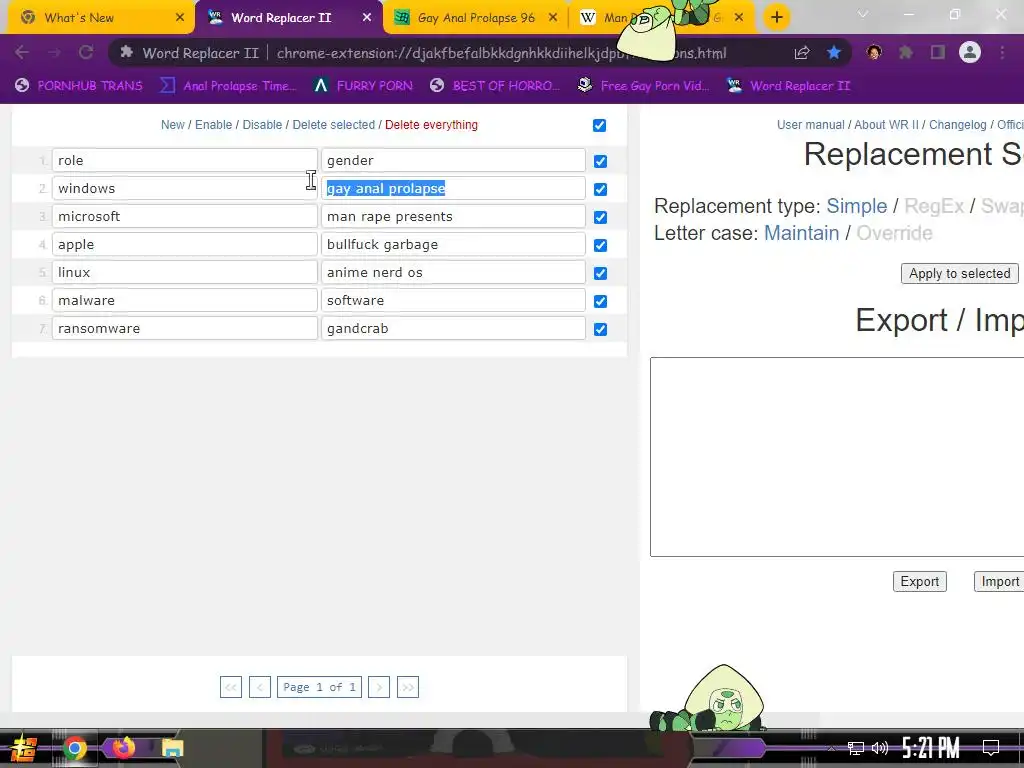
Task: Open Chrome from the taskbar
Action: tap(74, 748)
